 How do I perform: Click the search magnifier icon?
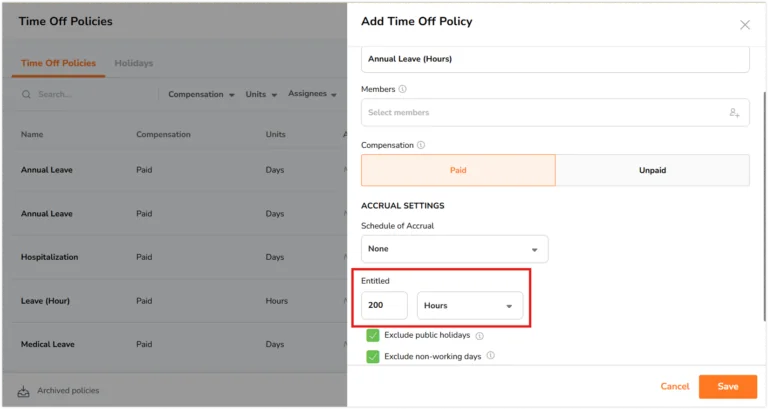pyautogui.click(x=26, y=94)
